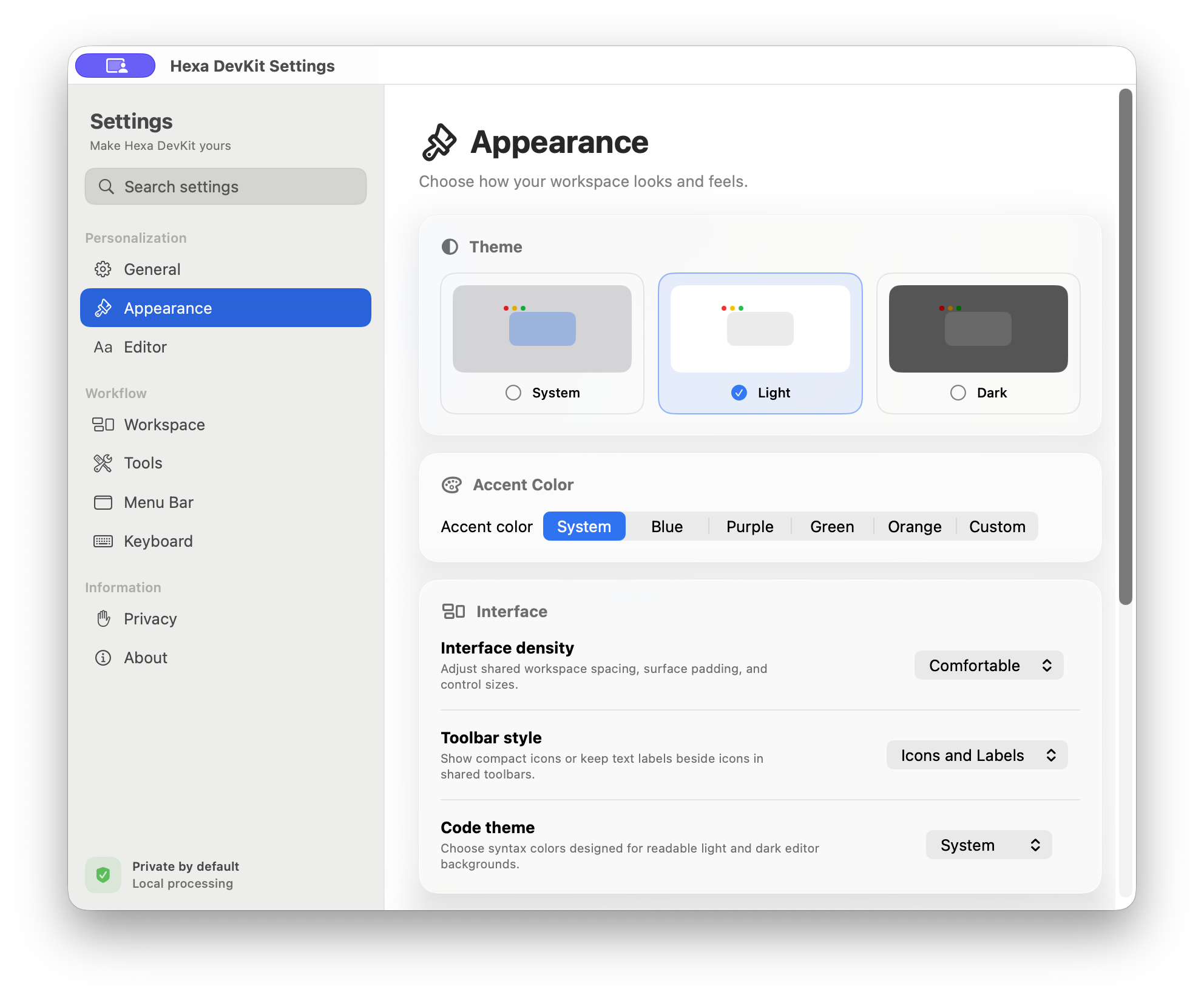This screenshot has width=1204, height=1000.
Task: Click the large paintbrush icon beside Appearance heading
Action: pos(439,143)
